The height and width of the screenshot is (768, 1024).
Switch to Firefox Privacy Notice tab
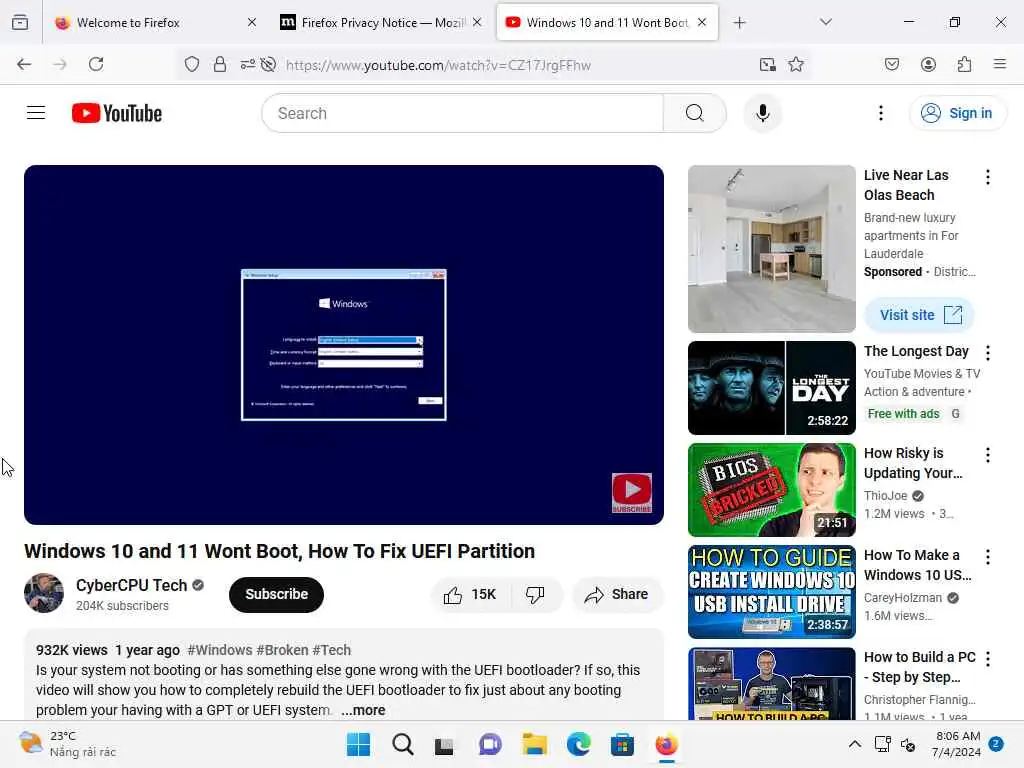pos(381,22)
